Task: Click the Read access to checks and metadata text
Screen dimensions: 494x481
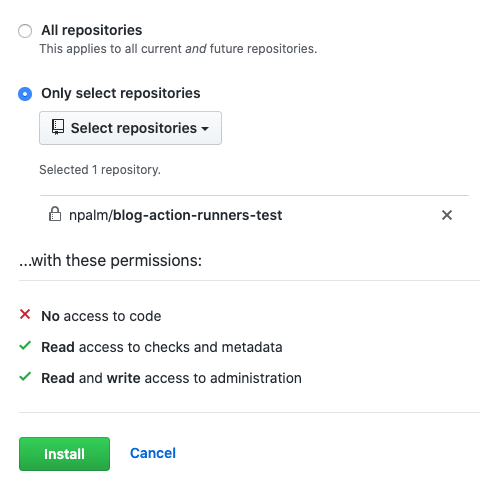Action: 162,347
